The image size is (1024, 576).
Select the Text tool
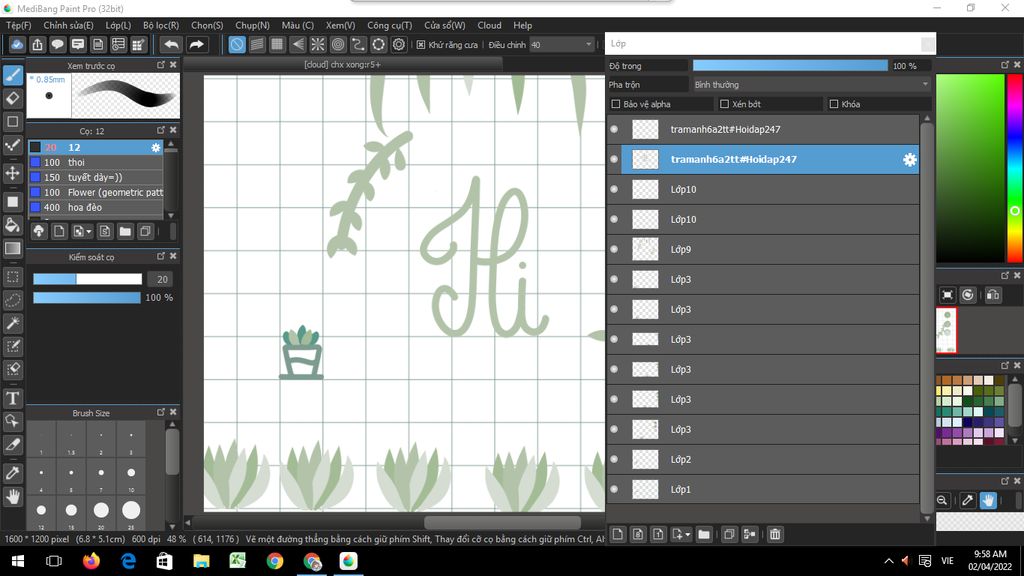click(12, 398)
